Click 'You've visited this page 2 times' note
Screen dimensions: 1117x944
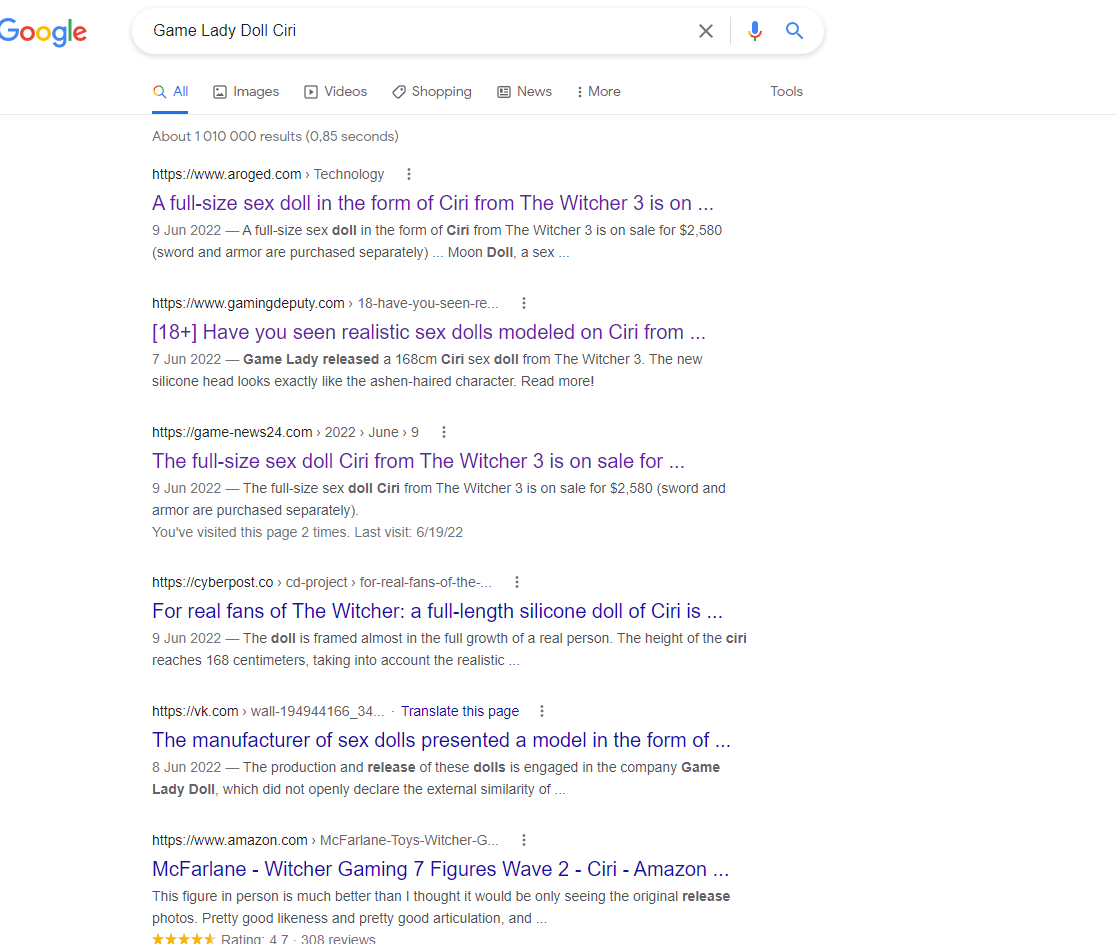point(307,533)
